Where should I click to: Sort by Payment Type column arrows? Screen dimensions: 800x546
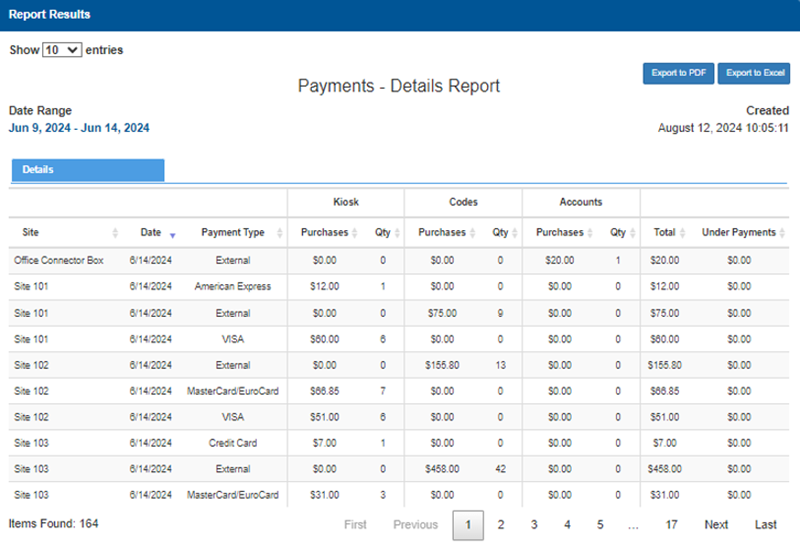[279, 233]
